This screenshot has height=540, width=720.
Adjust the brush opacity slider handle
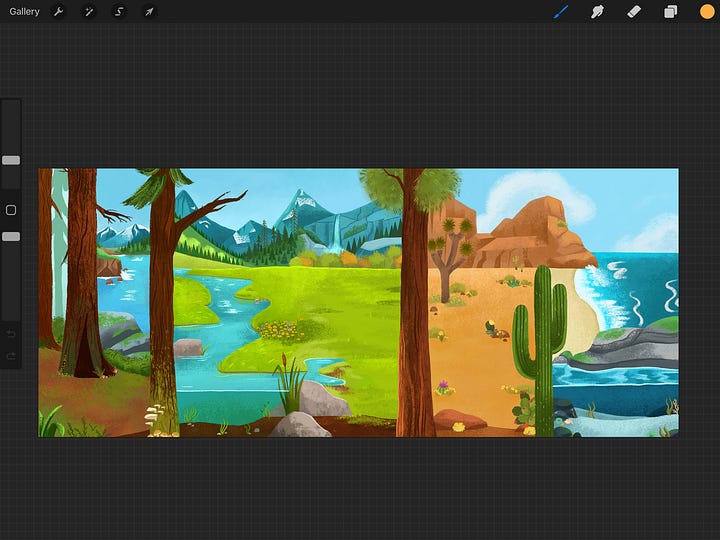pyautogui.click(x=11, y=236)
